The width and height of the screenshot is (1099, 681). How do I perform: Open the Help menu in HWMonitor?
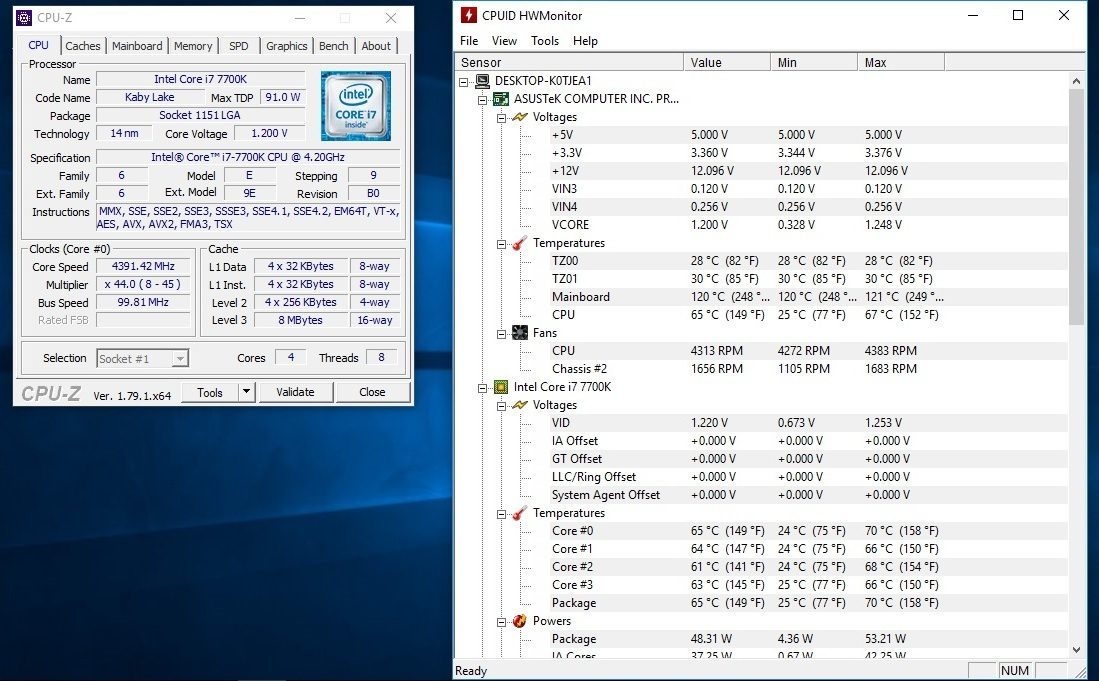[x=585, y=41]
